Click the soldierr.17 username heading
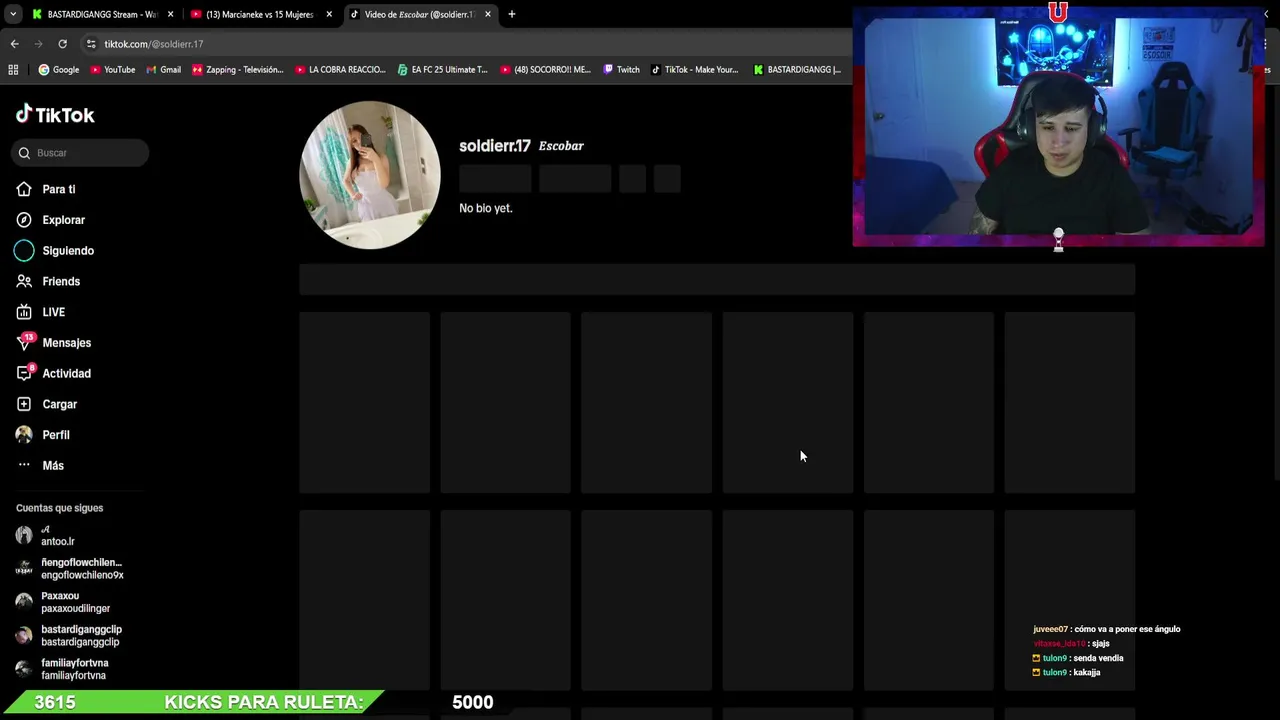 coord(494,146)
